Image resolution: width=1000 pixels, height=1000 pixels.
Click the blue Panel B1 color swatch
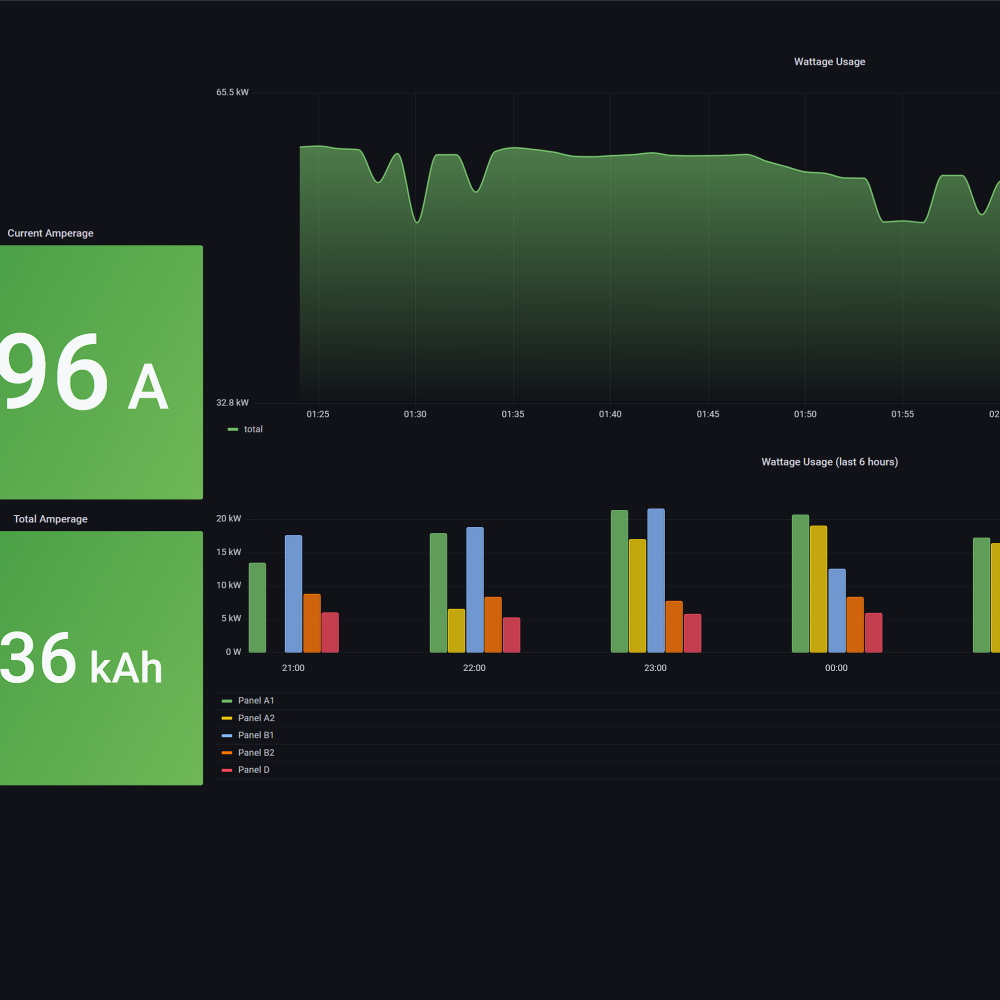227,735
